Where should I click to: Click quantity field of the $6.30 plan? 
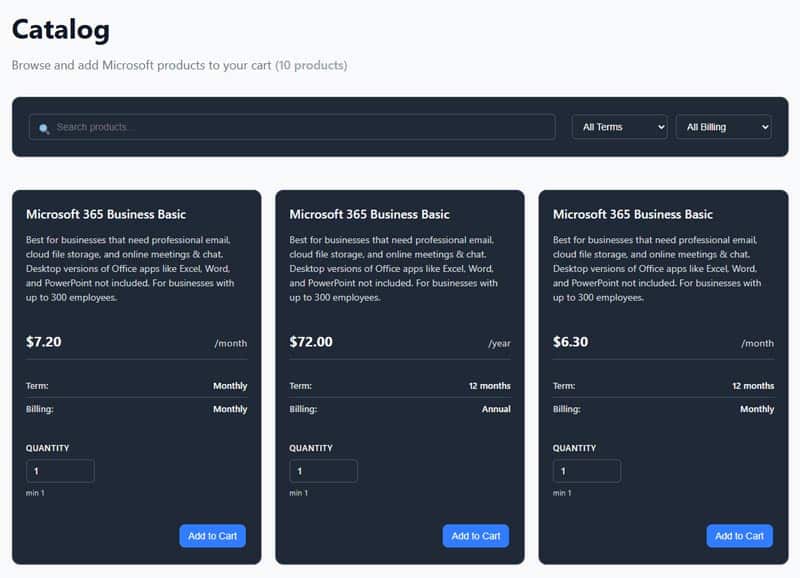[587, 471]
